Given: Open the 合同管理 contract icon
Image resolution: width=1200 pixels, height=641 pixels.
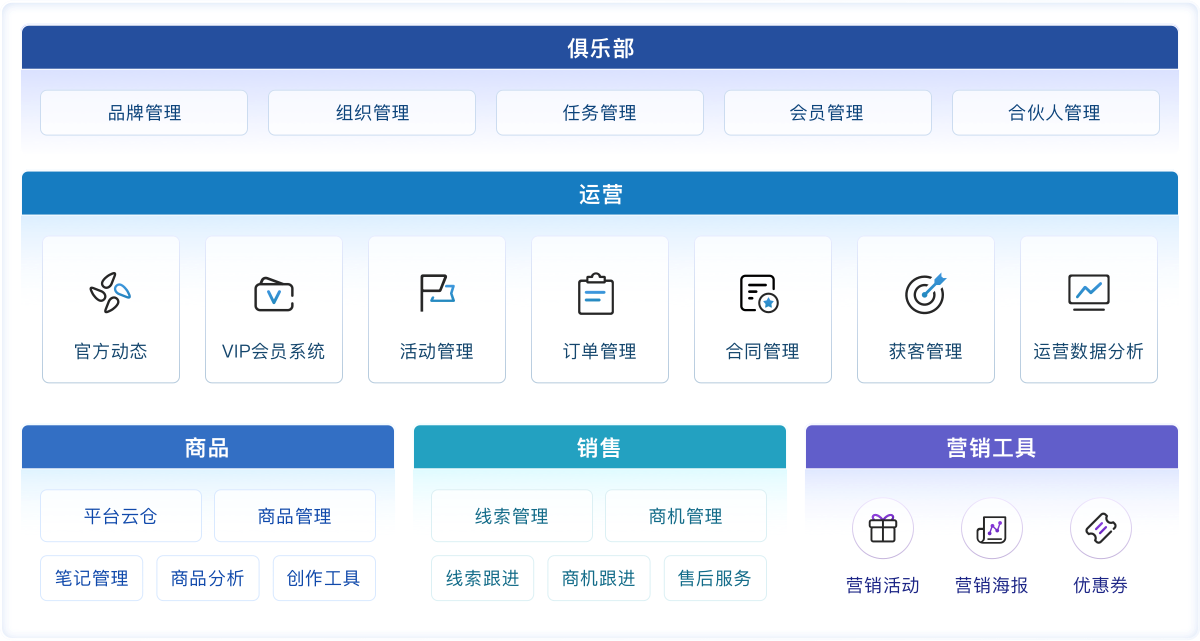Looking at the screenshot, I should pos(763,293).
